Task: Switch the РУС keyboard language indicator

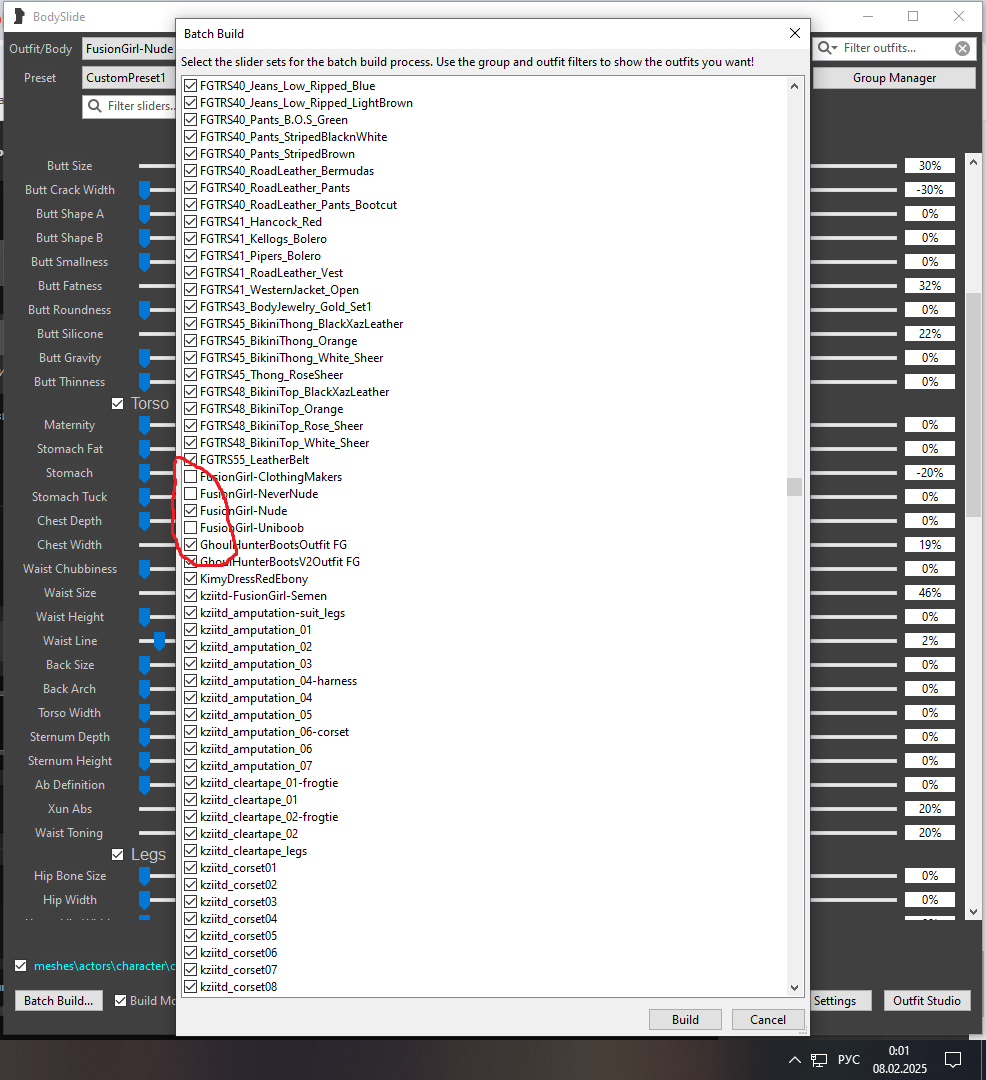Action: click(849, 1060)
